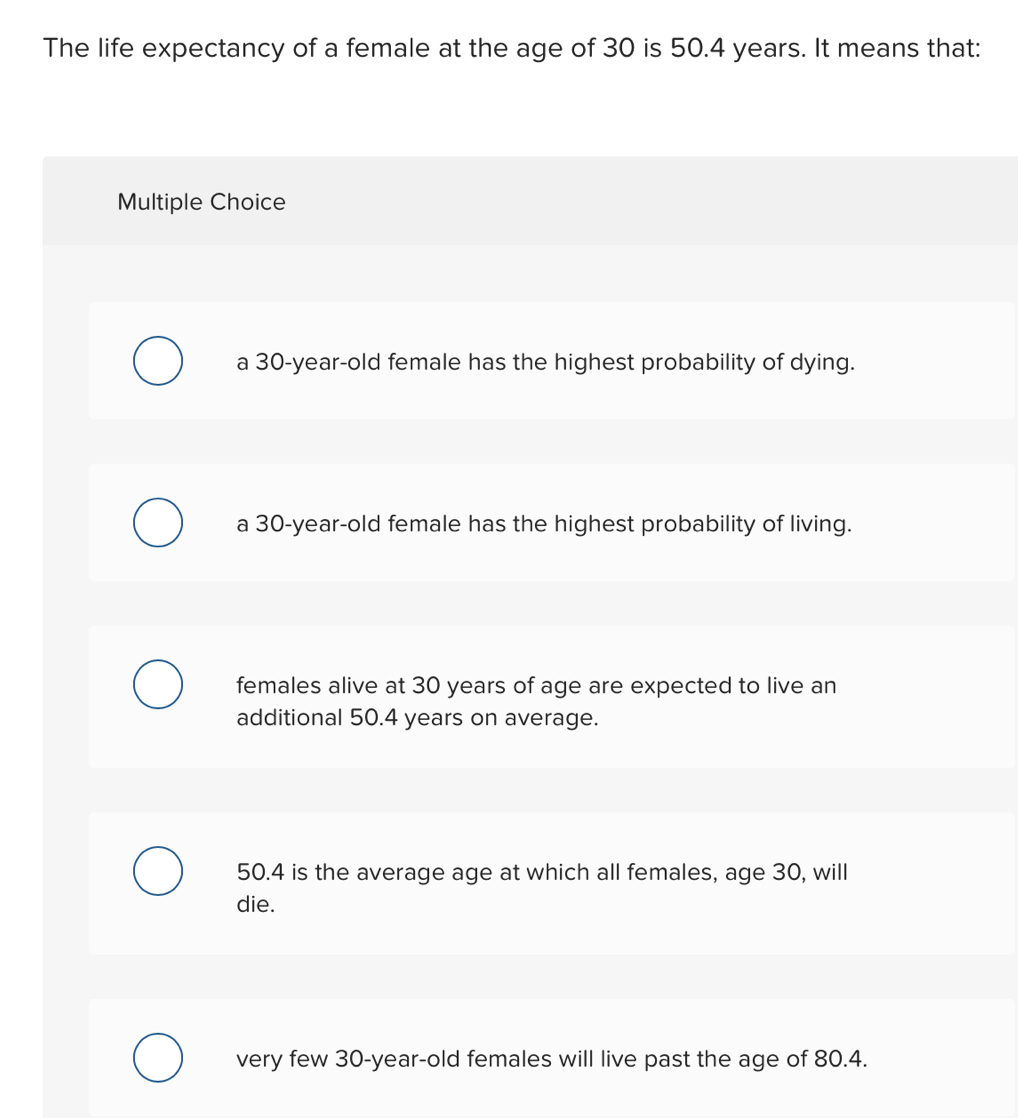Mark radio for 'very few 30-year-old females'

158,1059
